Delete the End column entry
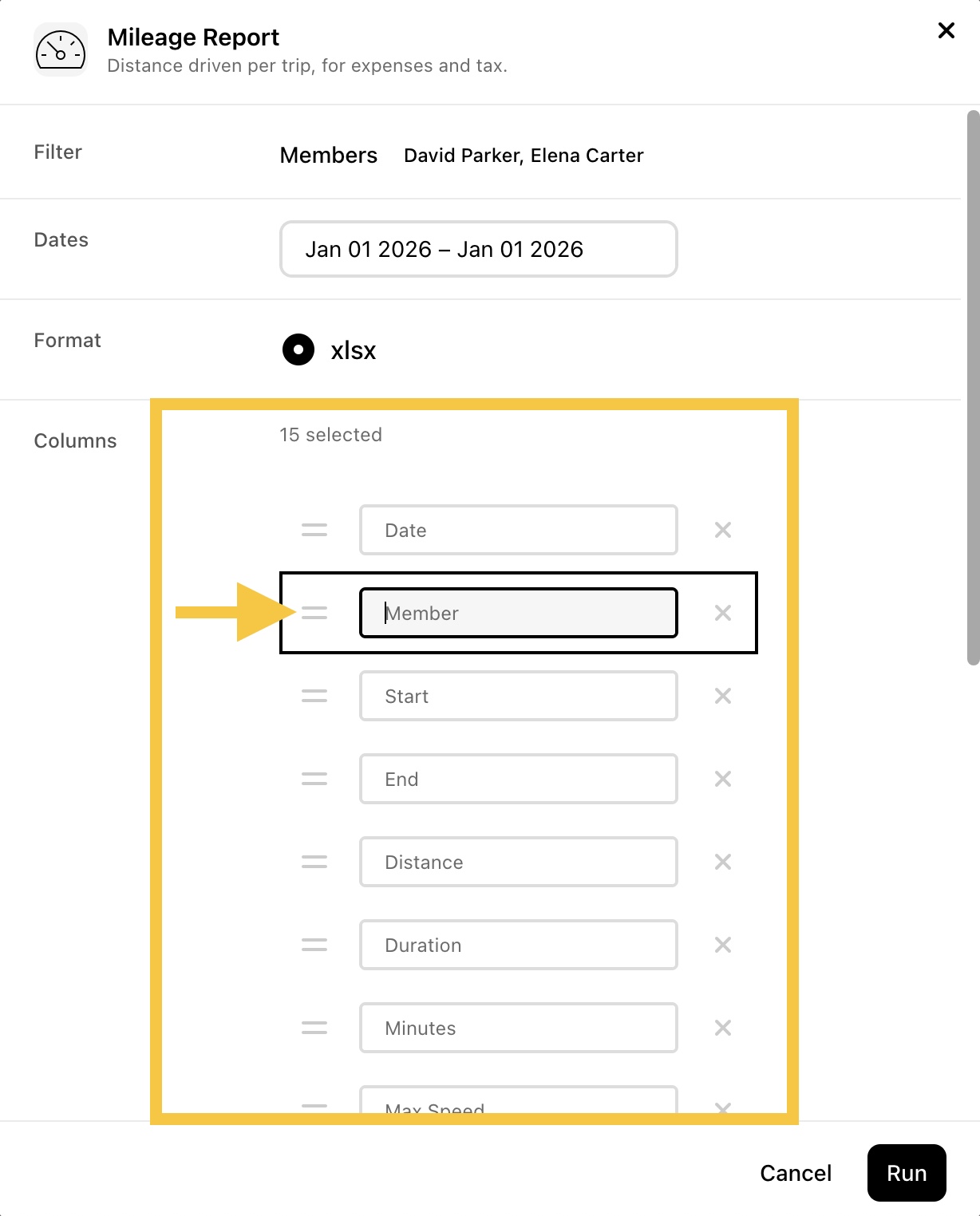Screen dimensions: 980x1216 (723, 779)
